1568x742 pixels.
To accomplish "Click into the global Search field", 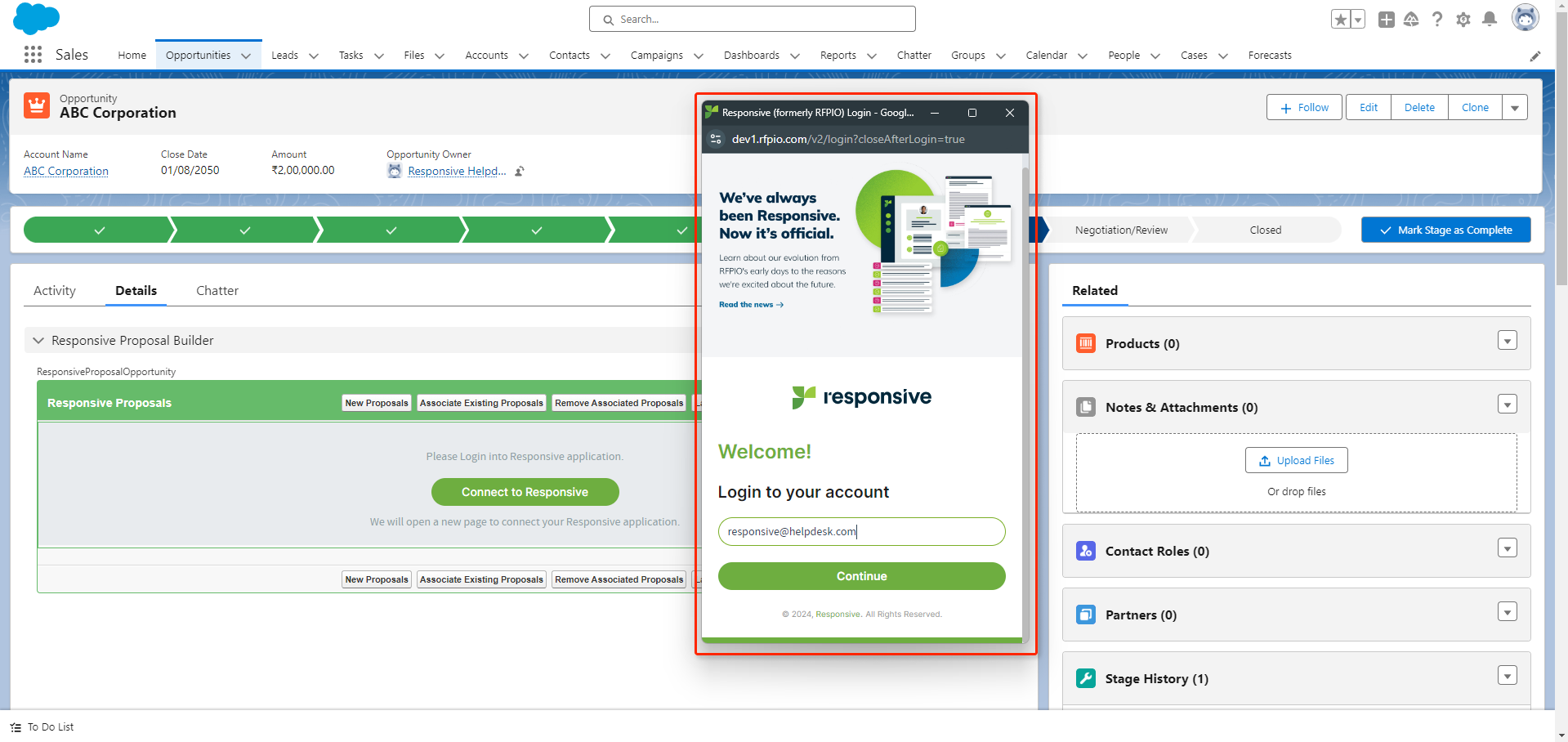I will [752, 19].
